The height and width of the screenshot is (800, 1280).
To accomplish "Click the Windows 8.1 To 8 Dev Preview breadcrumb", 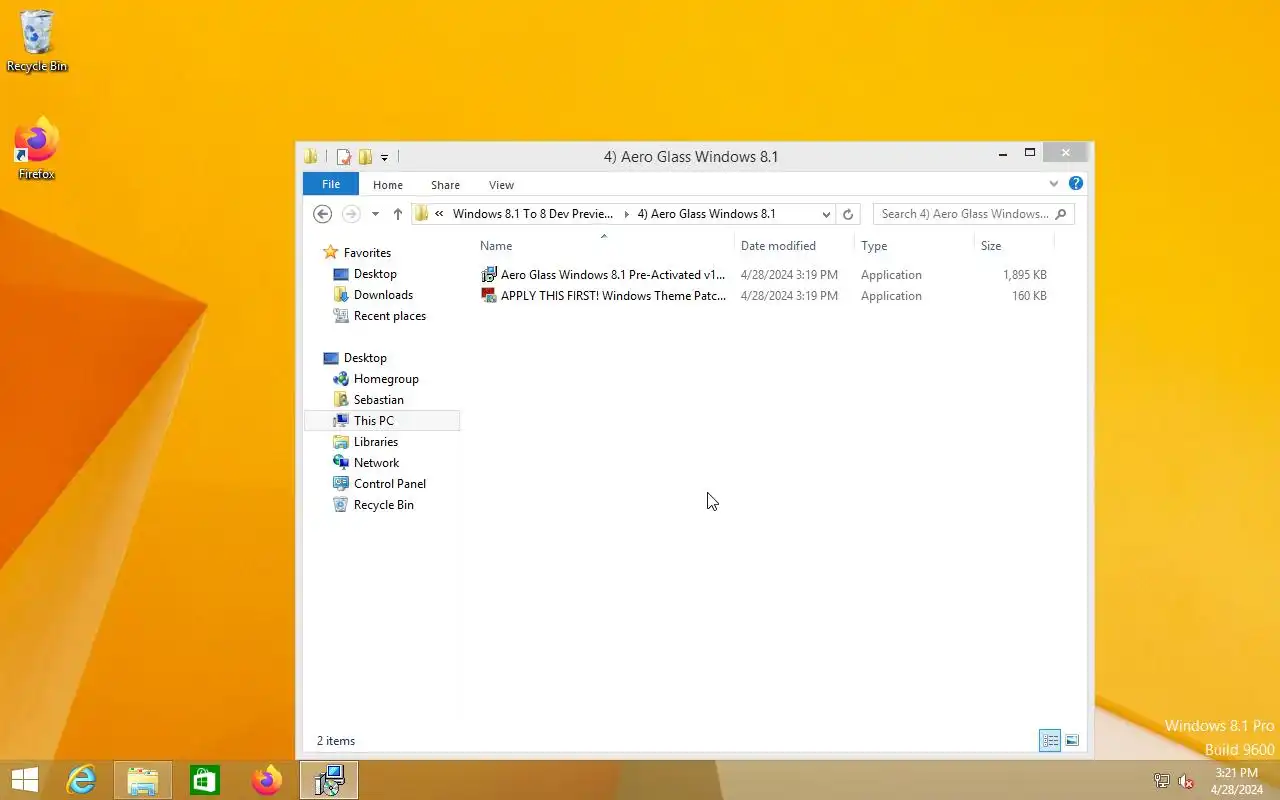I will tap(533, 214).
